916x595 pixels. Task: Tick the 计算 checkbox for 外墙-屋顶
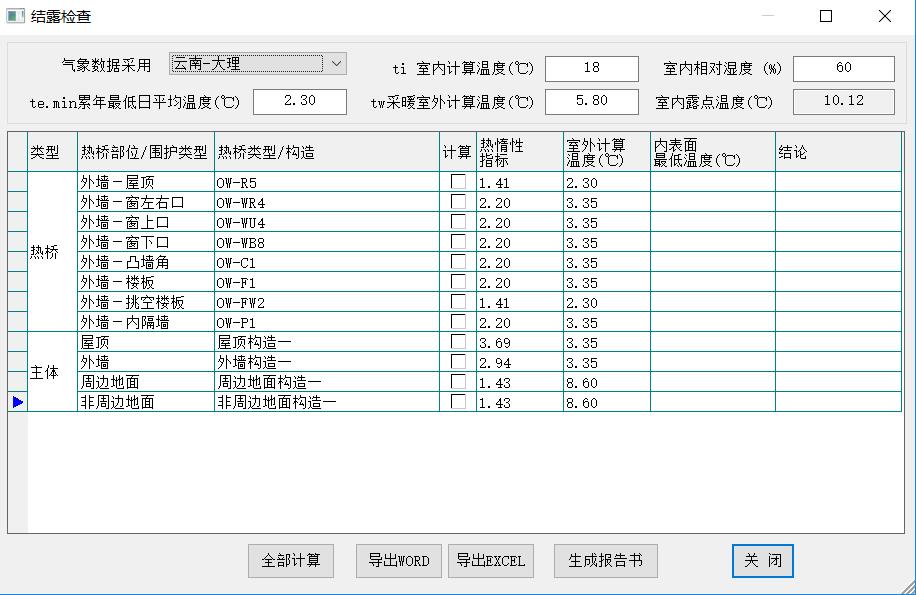click(458, 182)
